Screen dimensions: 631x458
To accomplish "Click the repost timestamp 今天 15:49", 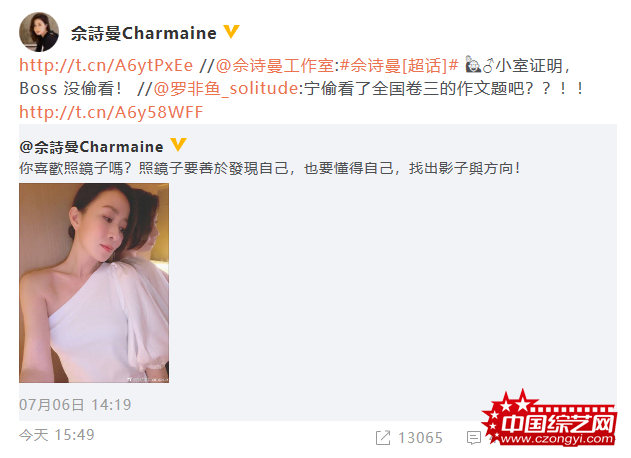I will [x=57, y=435].
